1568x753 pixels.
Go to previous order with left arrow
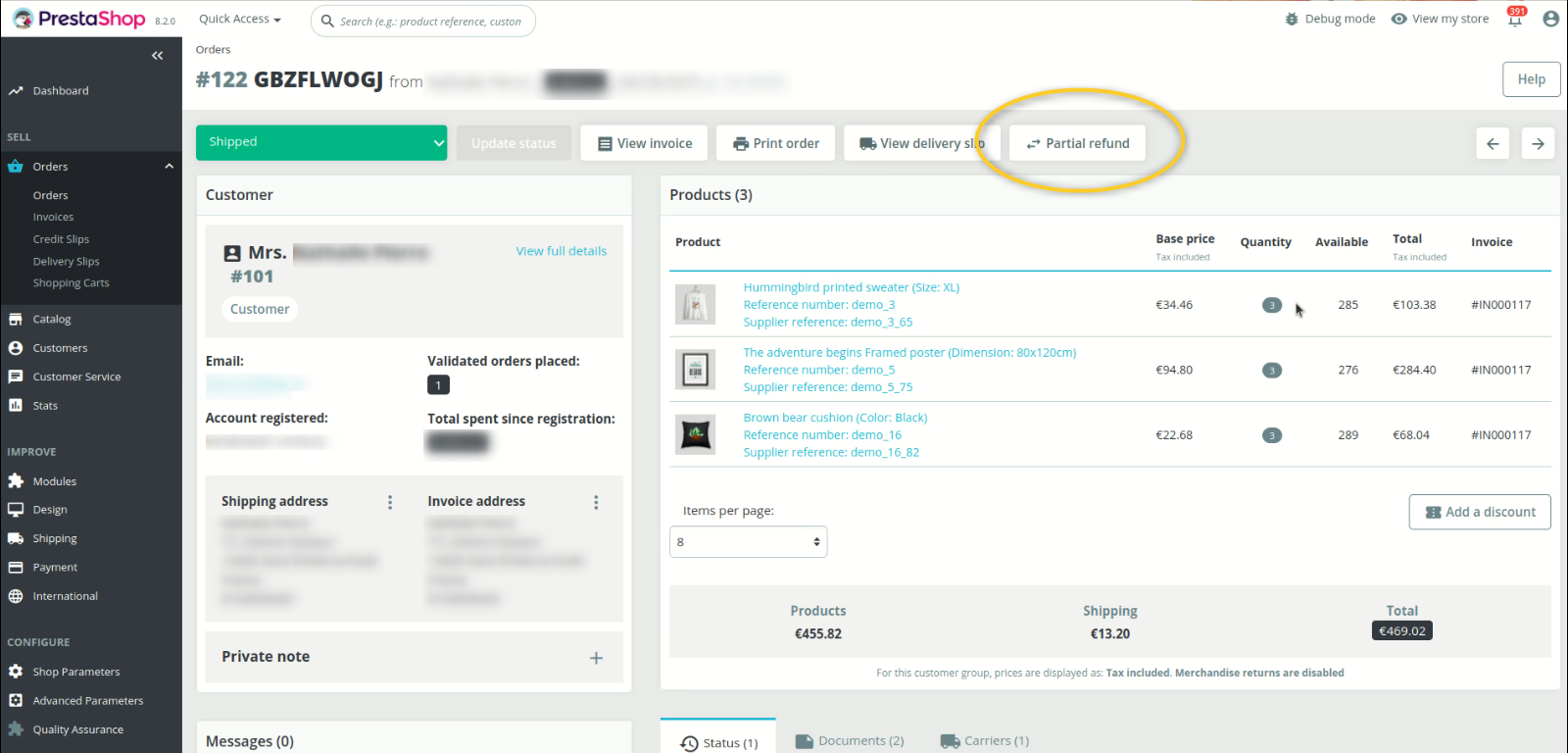pyautogui.click(x=1493, y=144)
